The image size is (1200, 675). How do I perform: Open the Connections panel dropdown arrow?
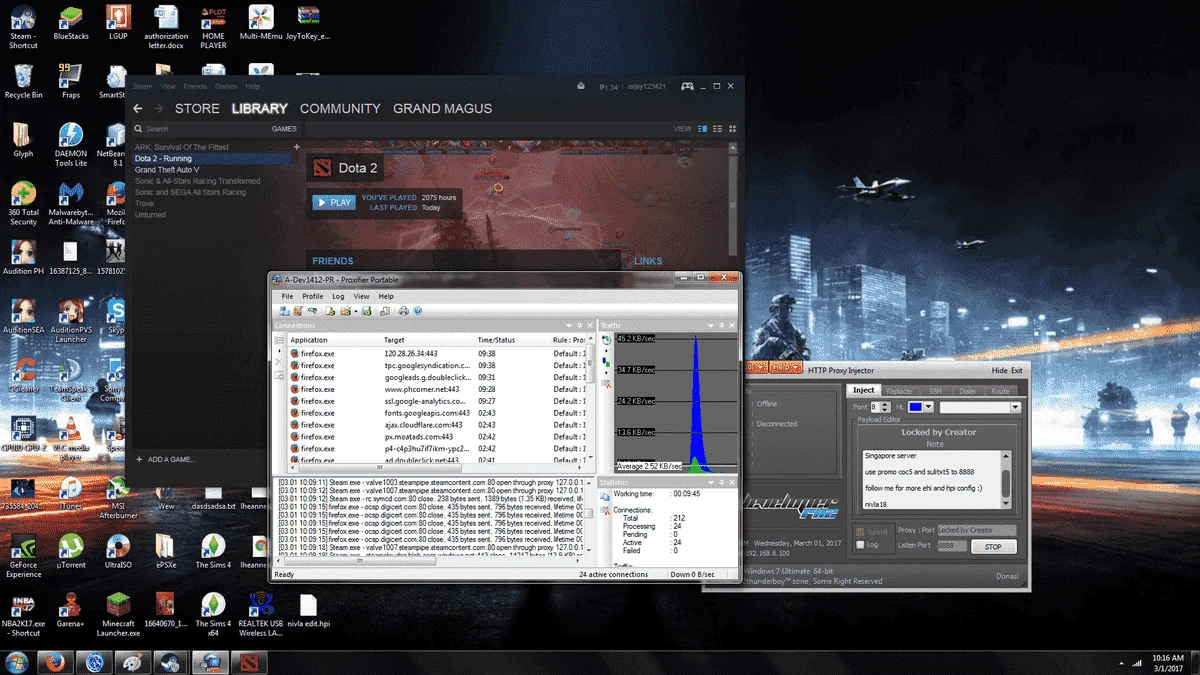[567, 325]
